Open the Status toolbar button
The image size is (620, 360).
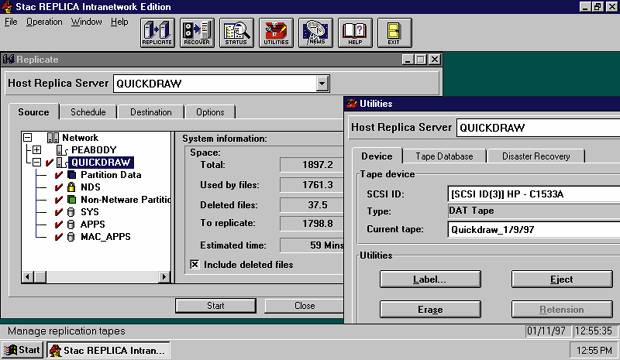(x=236, y=33)
